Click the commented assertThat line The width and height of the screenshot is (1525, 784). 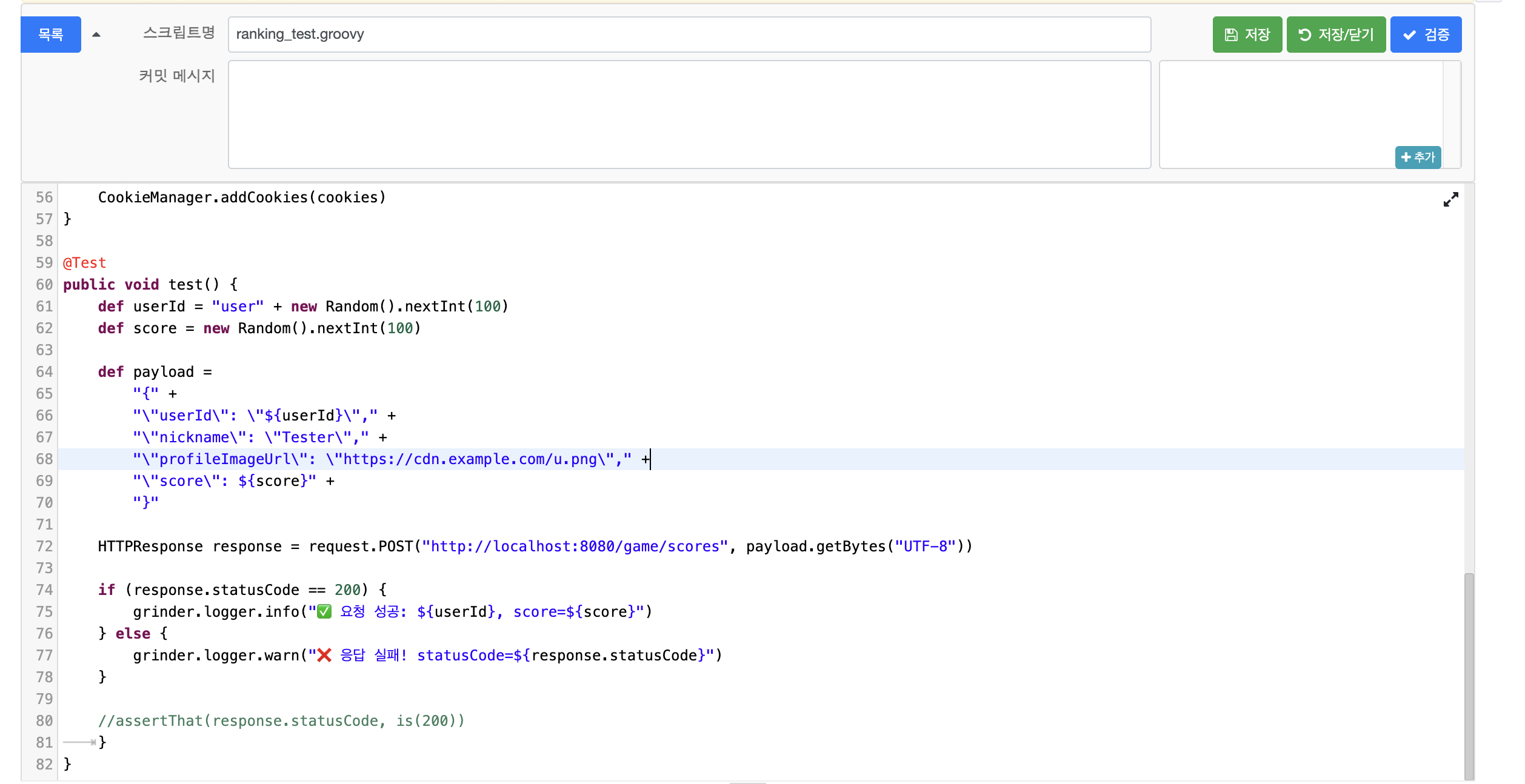[281, 721]
